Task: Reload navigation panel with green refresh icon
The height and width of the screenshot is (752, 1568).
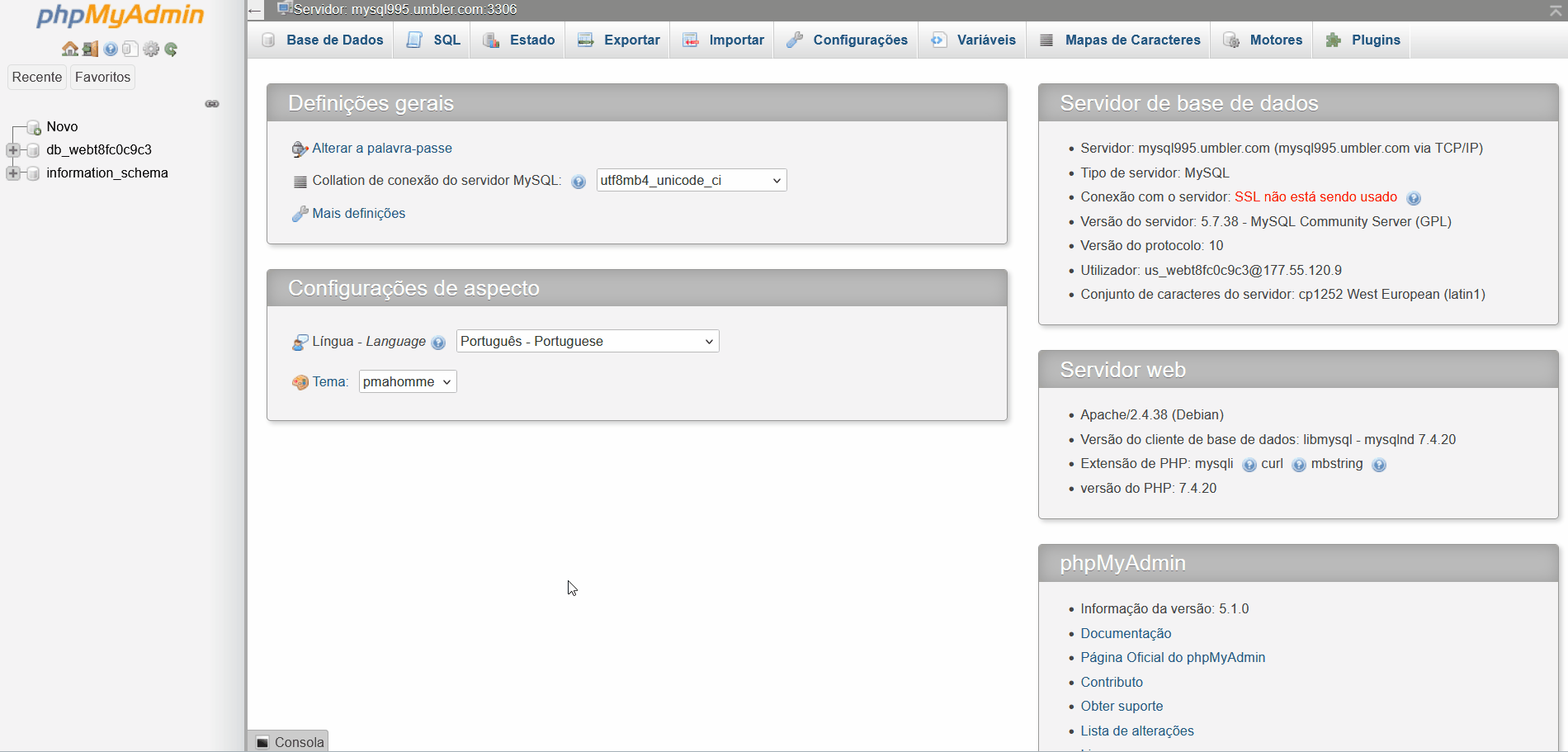Action: [171, 50]
